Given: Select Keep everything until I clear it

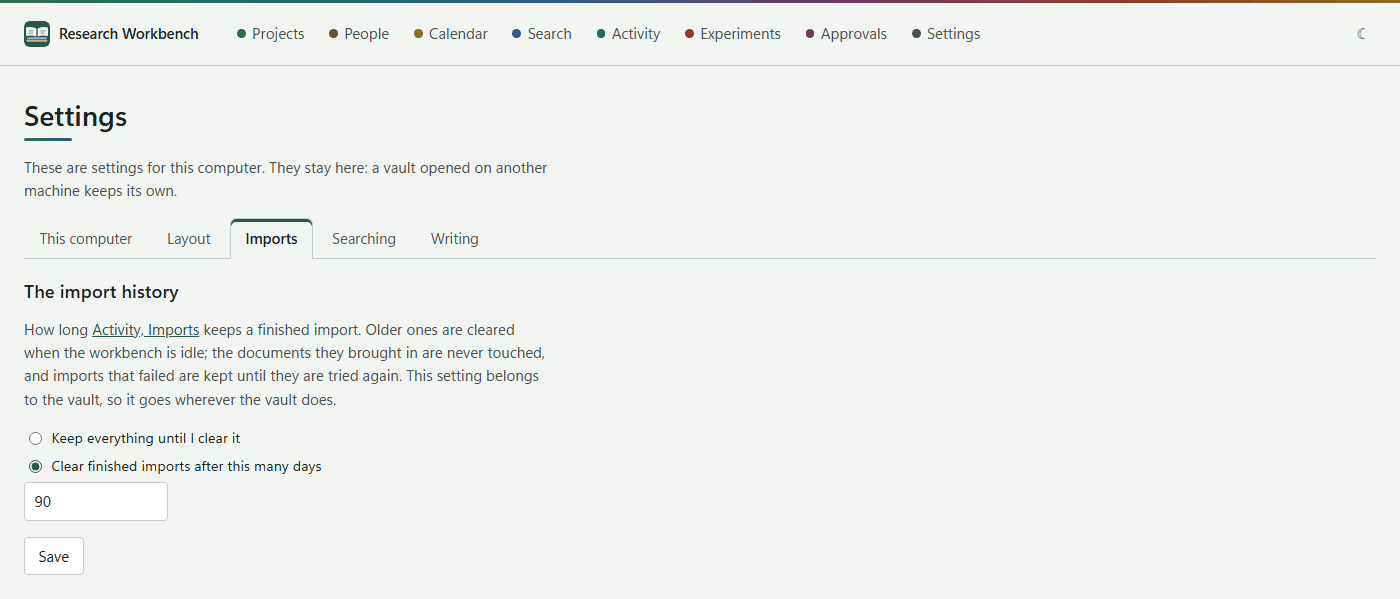Looking at the screenshot, I should click(36, 438).
